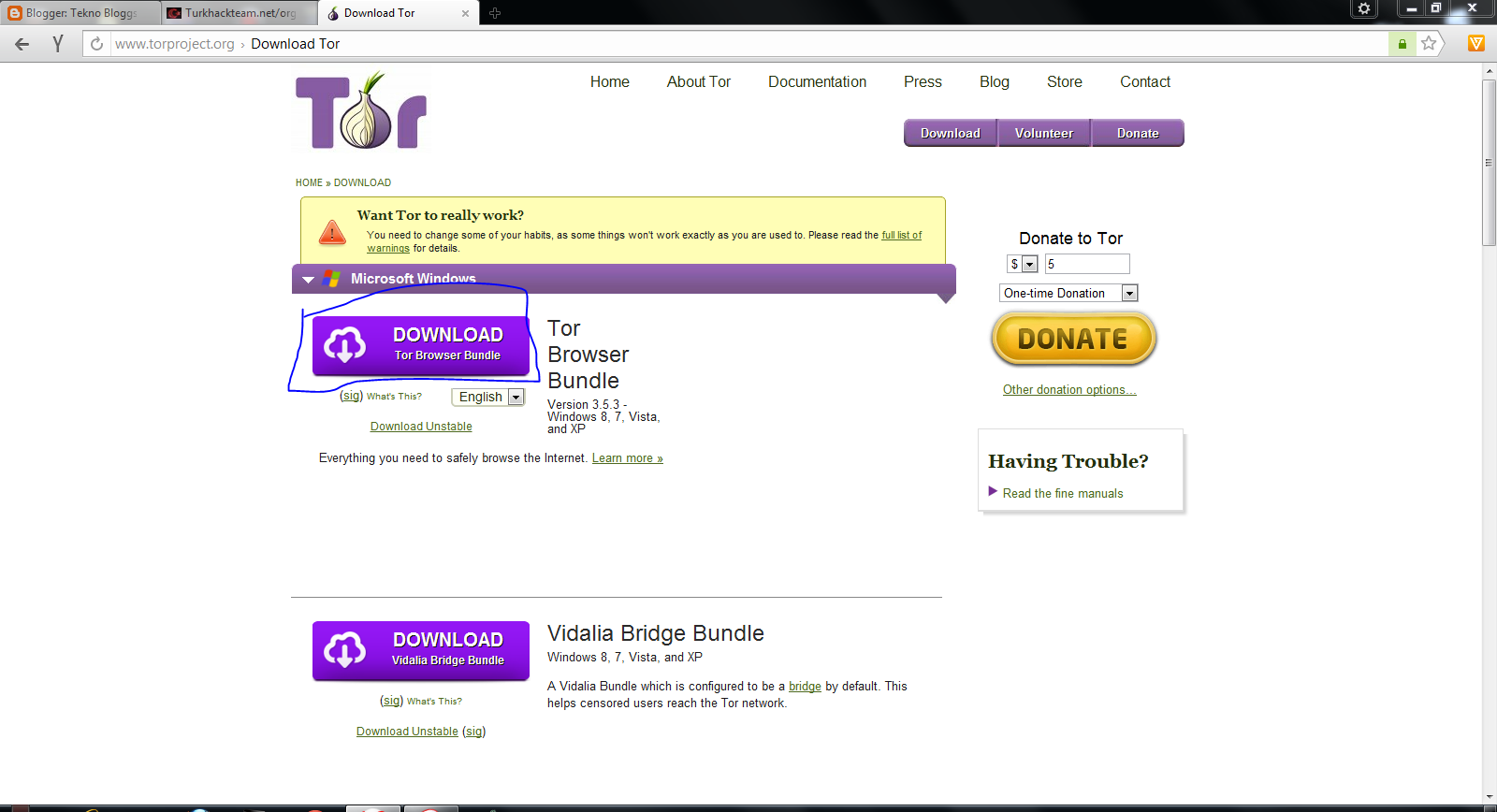
Task: Collapse the Microsoft Windows section
Action: coord(308,280)
